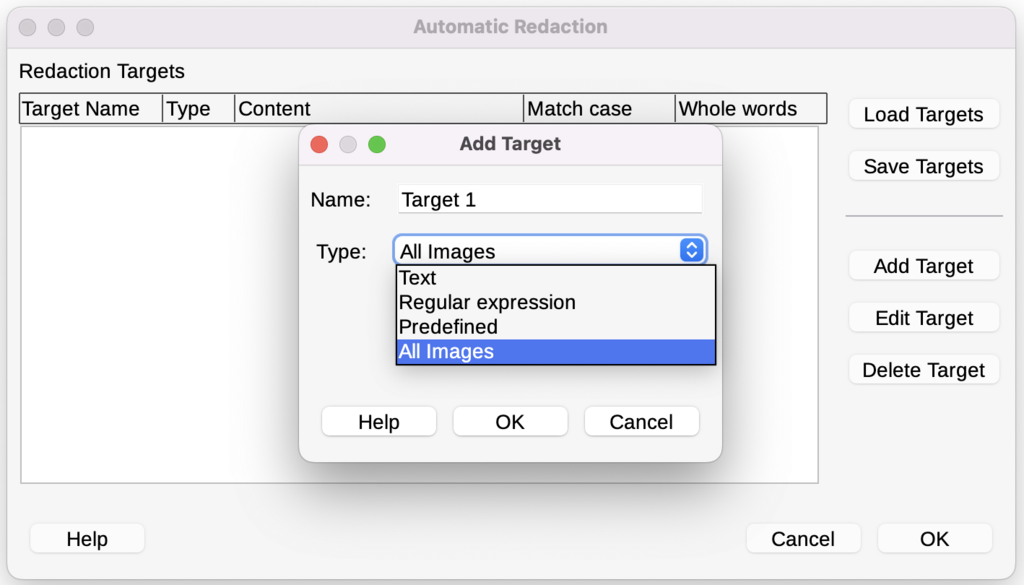This screenshot has height=585, width=1024.
Task: Open Help from the Add Target dialog
Action: (x=378, y=421)
